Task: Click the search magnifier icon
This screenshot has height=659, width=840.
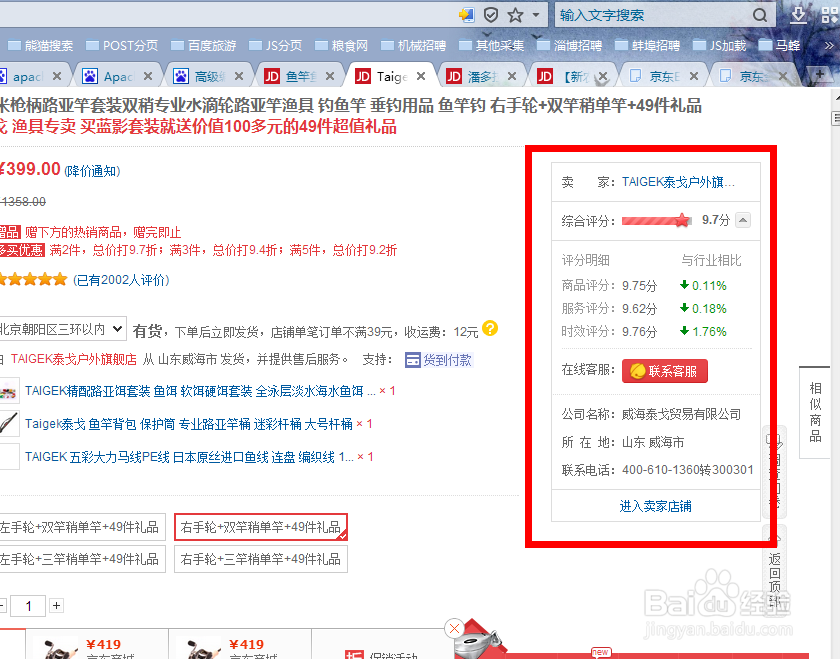Action: pyautogui.click(x=760, y=15)
